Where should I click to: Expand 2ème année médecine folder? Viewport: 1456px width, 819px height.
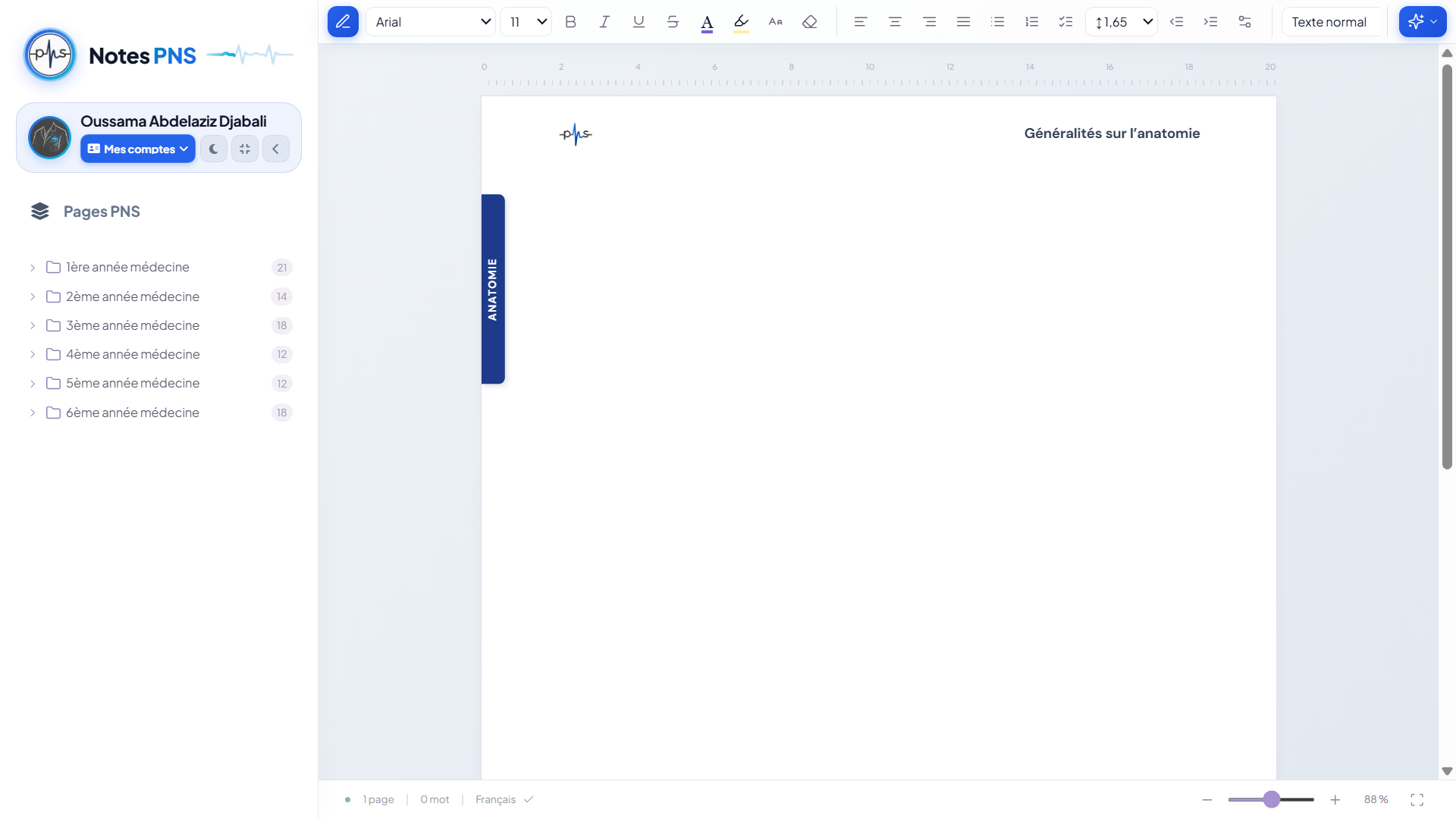pos(33,297)
